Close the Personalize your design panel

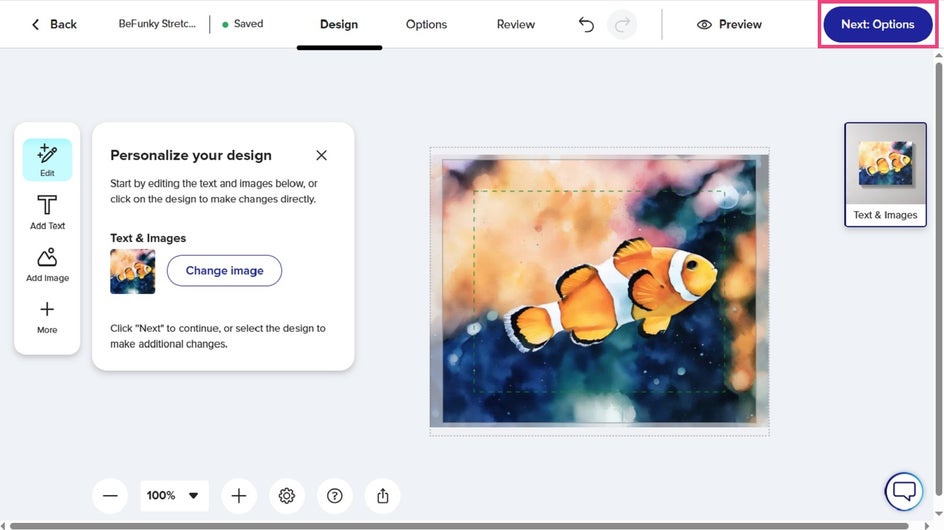pyautogui.click(x=321, y=155)
